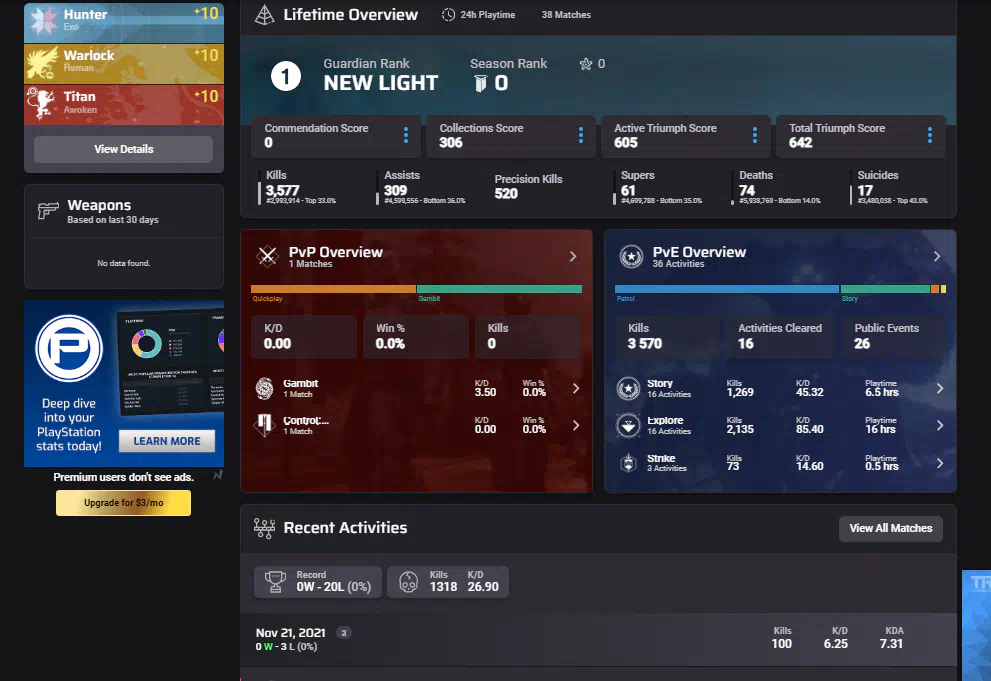The height and width of the screenshot is (681, 991).
Task: Click the PvP Overview crossed swords icon
Action: pos(267,256)
